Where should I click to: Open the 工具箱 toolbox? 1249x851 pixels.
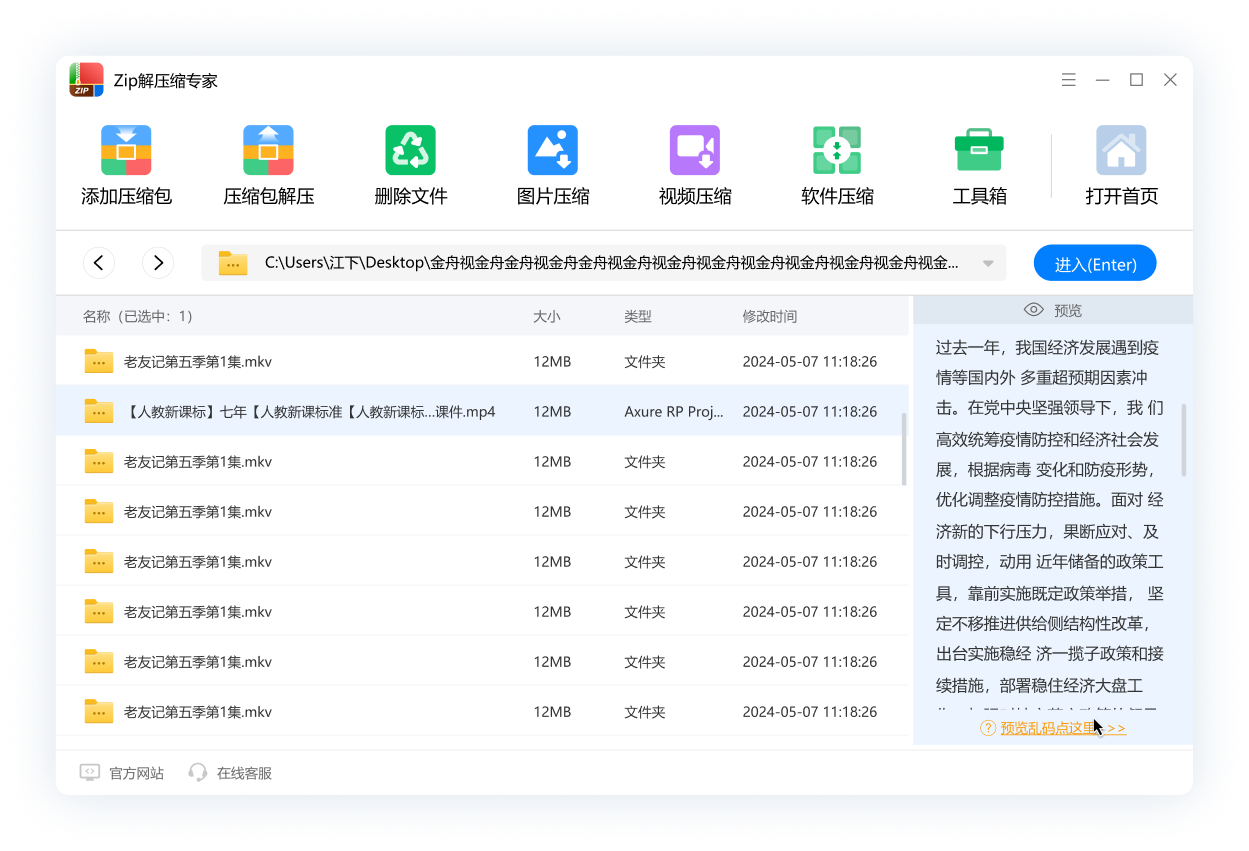tap(979, 151)
